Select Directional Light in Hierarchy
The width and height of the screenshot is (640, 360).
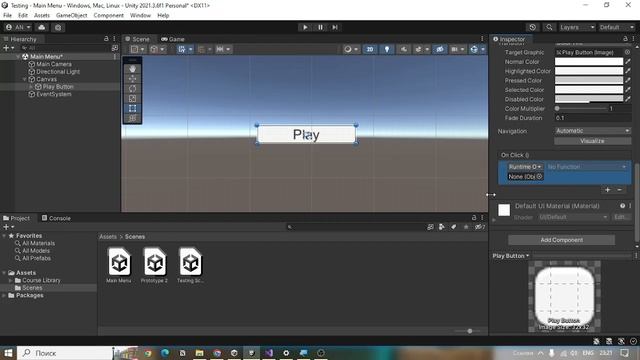[58, 72]
